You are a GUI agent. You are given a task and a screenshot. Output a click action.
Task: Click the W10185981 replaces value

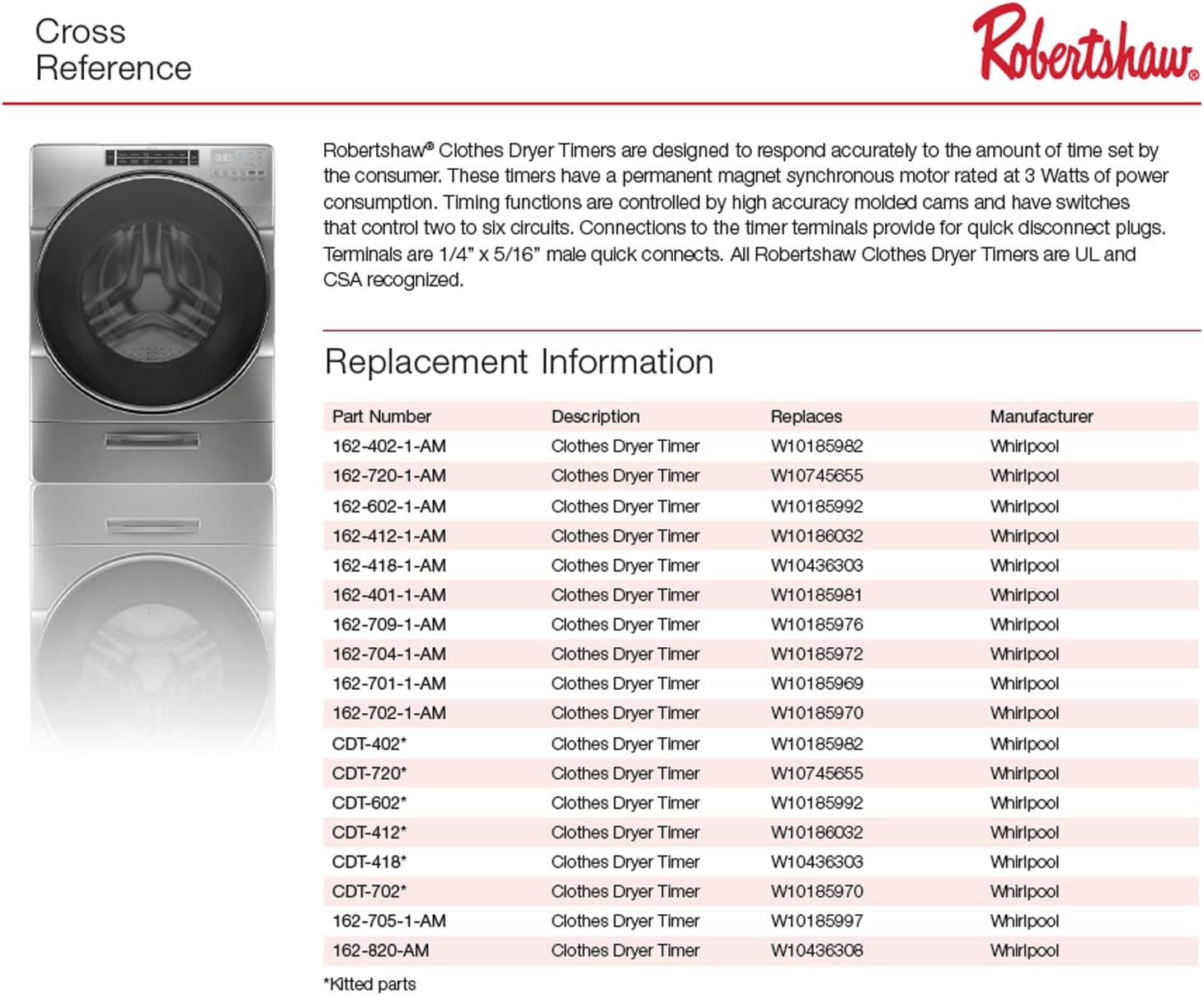click(x=817, y=594)
